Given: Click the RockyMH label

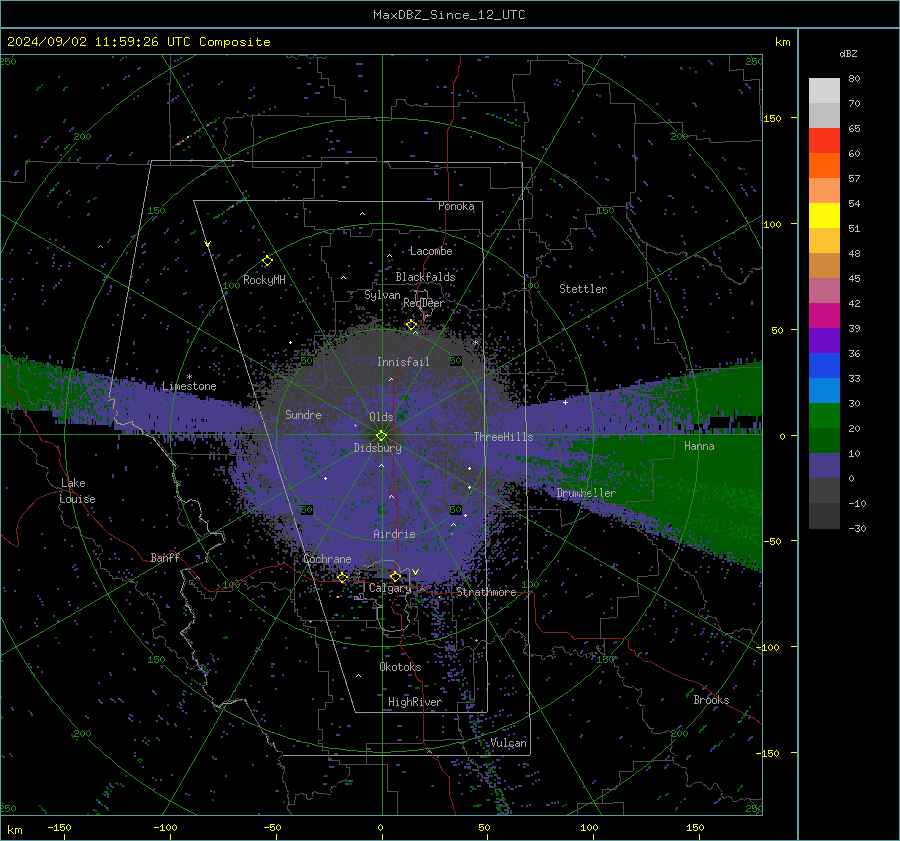Looking at the screenshot, I should [x=264, y=280].
